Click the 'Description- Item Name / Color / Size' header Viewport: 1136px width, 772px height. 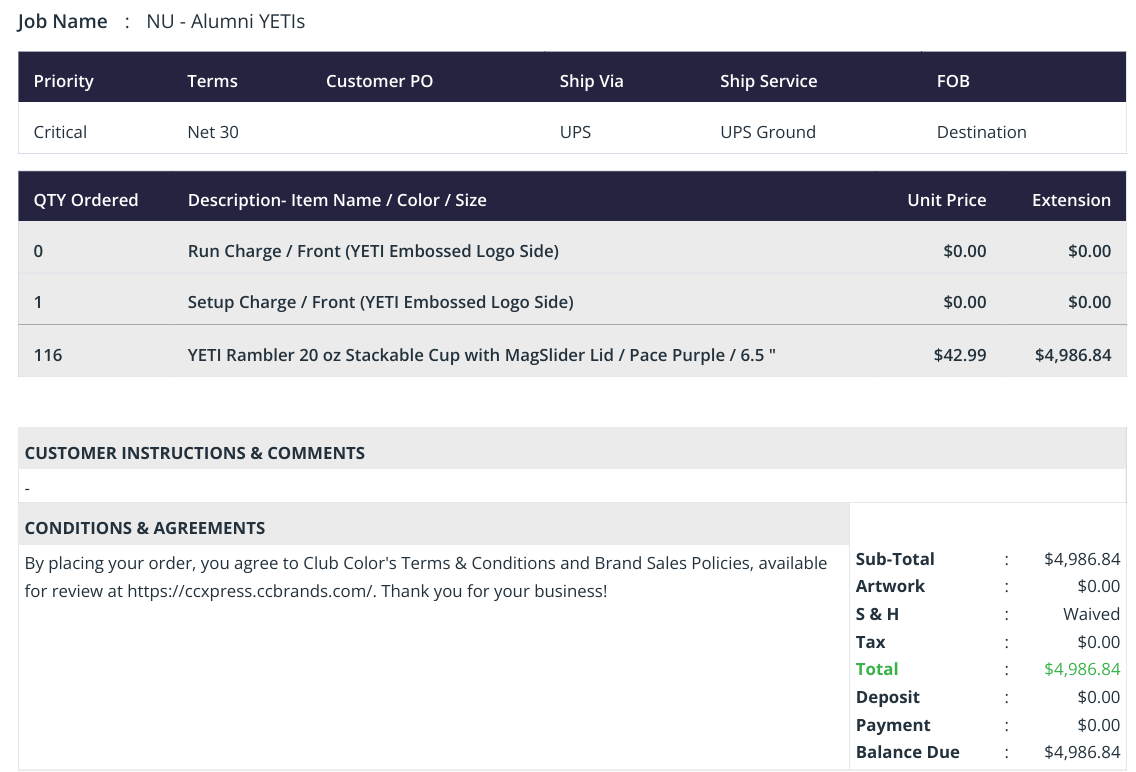[337, 200]
